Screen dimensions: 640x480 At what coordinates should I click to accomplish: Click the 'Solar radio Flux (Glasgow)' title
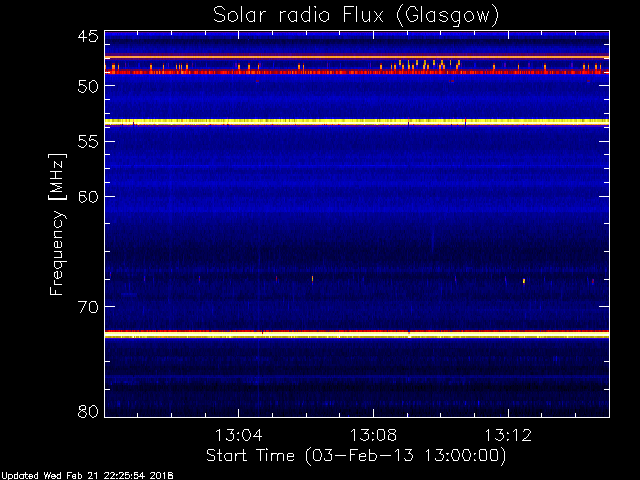pos(356,16)
